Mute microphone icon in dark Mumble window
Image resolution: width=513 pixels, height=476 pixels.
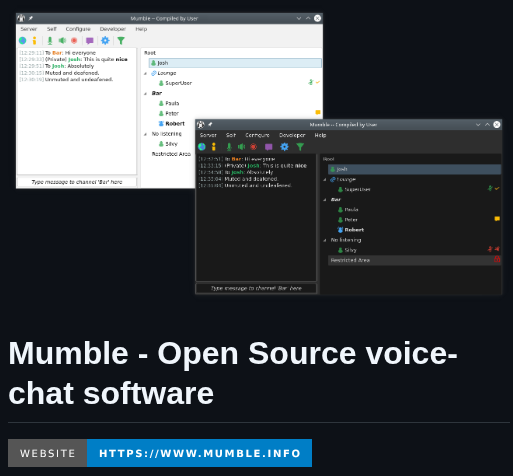(x=229, y=147)
